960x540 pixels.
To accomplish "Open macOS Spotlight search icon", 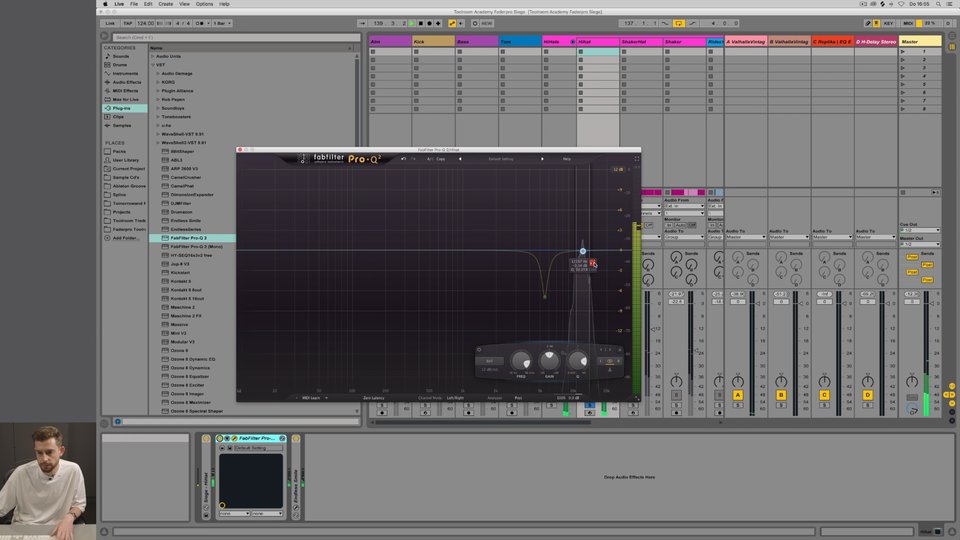I will pyautogui.click(x=938, y=4).
